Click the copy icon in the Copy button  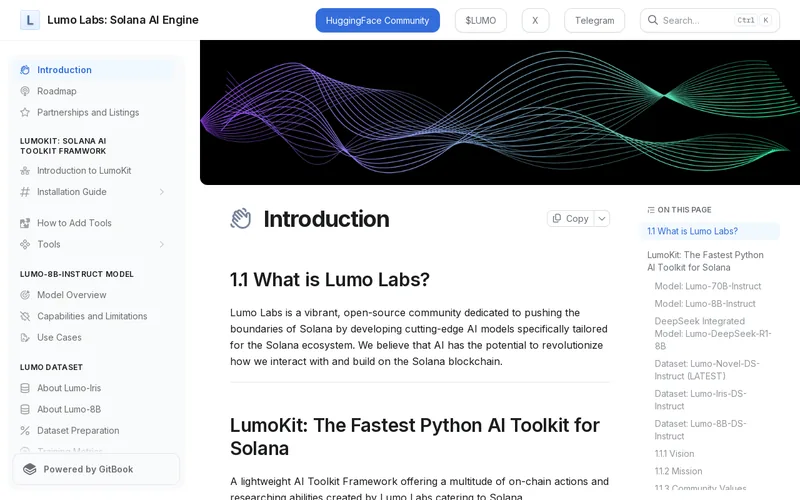point(557,218)
